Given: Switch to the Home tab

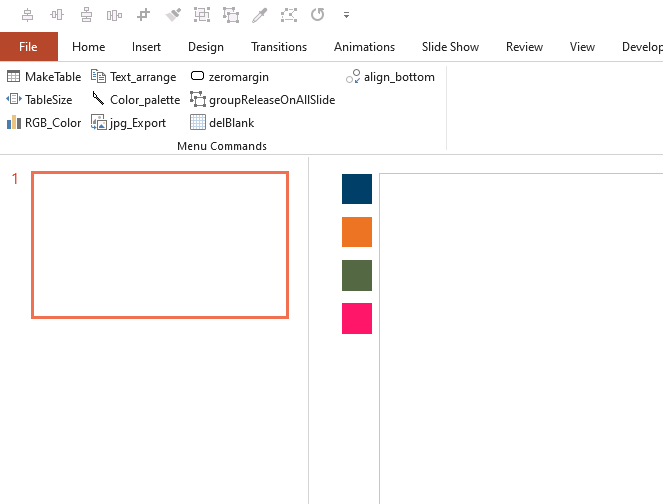Looking at the screenshot, I should tap(88, 47).
